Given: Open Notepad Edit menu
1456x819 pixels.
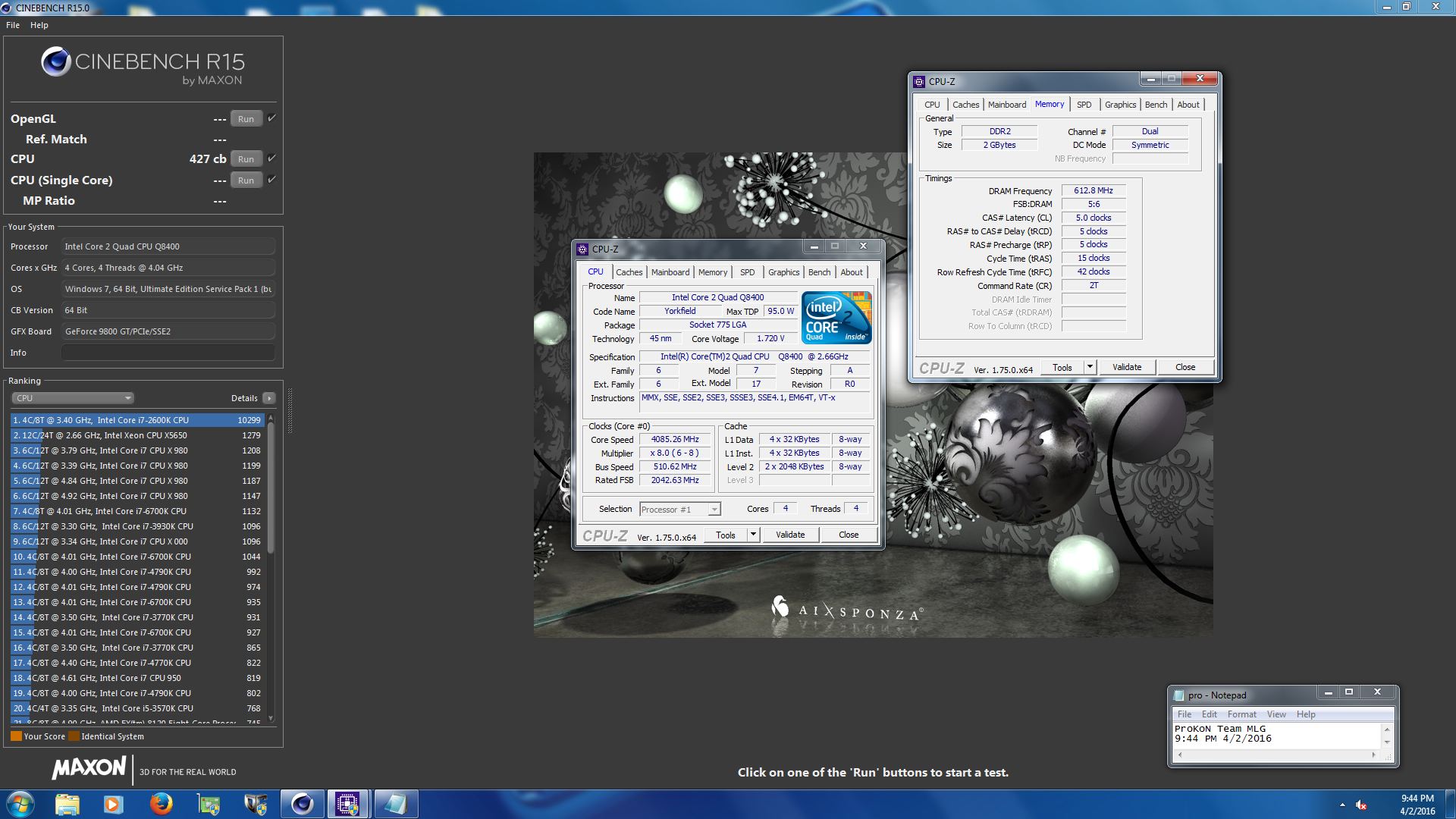Looking at the screenshot, I should click(1209, 714).
